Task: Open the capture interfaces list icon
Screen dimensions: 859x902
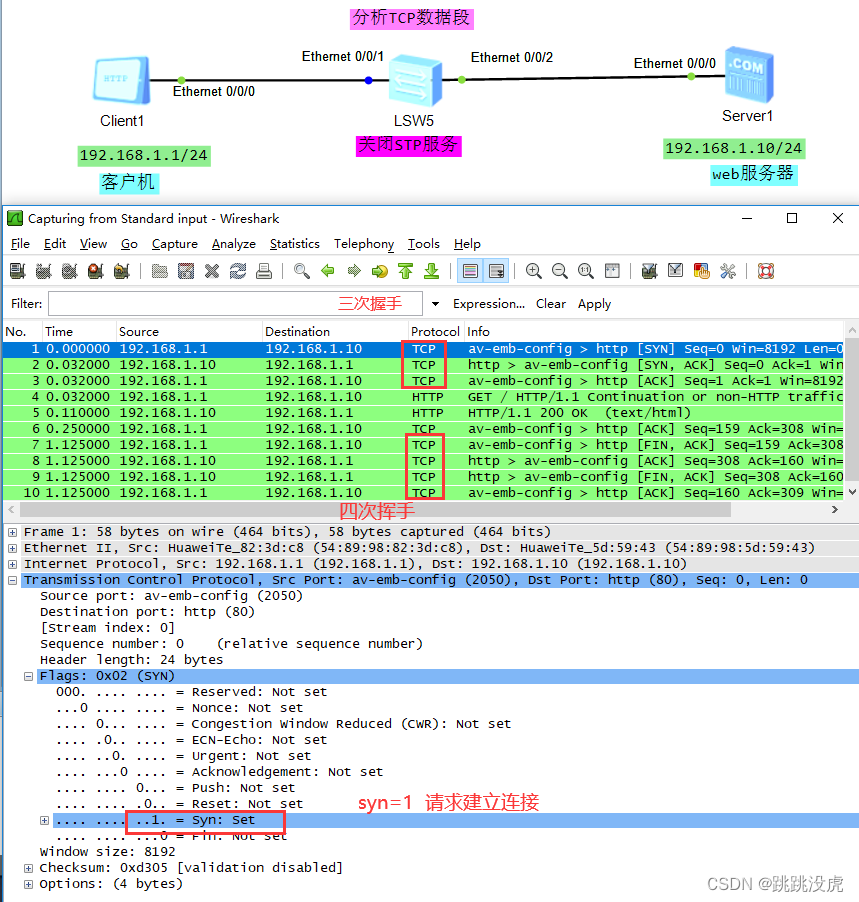Action: [18, 271]
